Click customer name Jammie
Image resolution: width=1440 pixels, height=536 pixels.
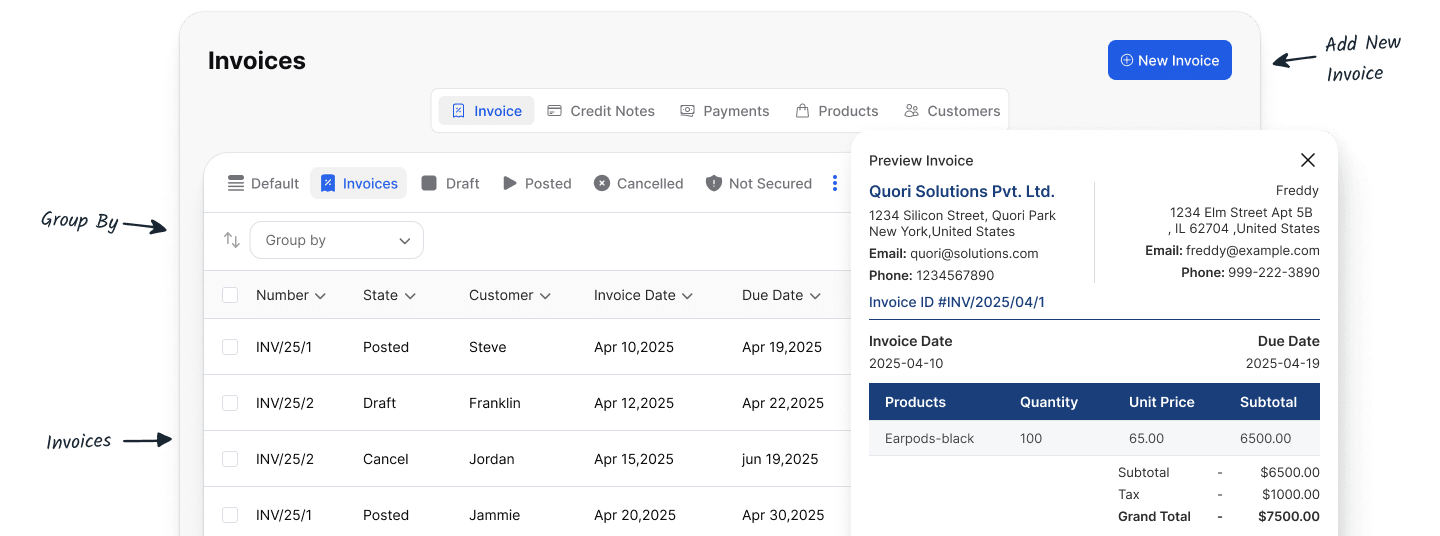[495, 515]
